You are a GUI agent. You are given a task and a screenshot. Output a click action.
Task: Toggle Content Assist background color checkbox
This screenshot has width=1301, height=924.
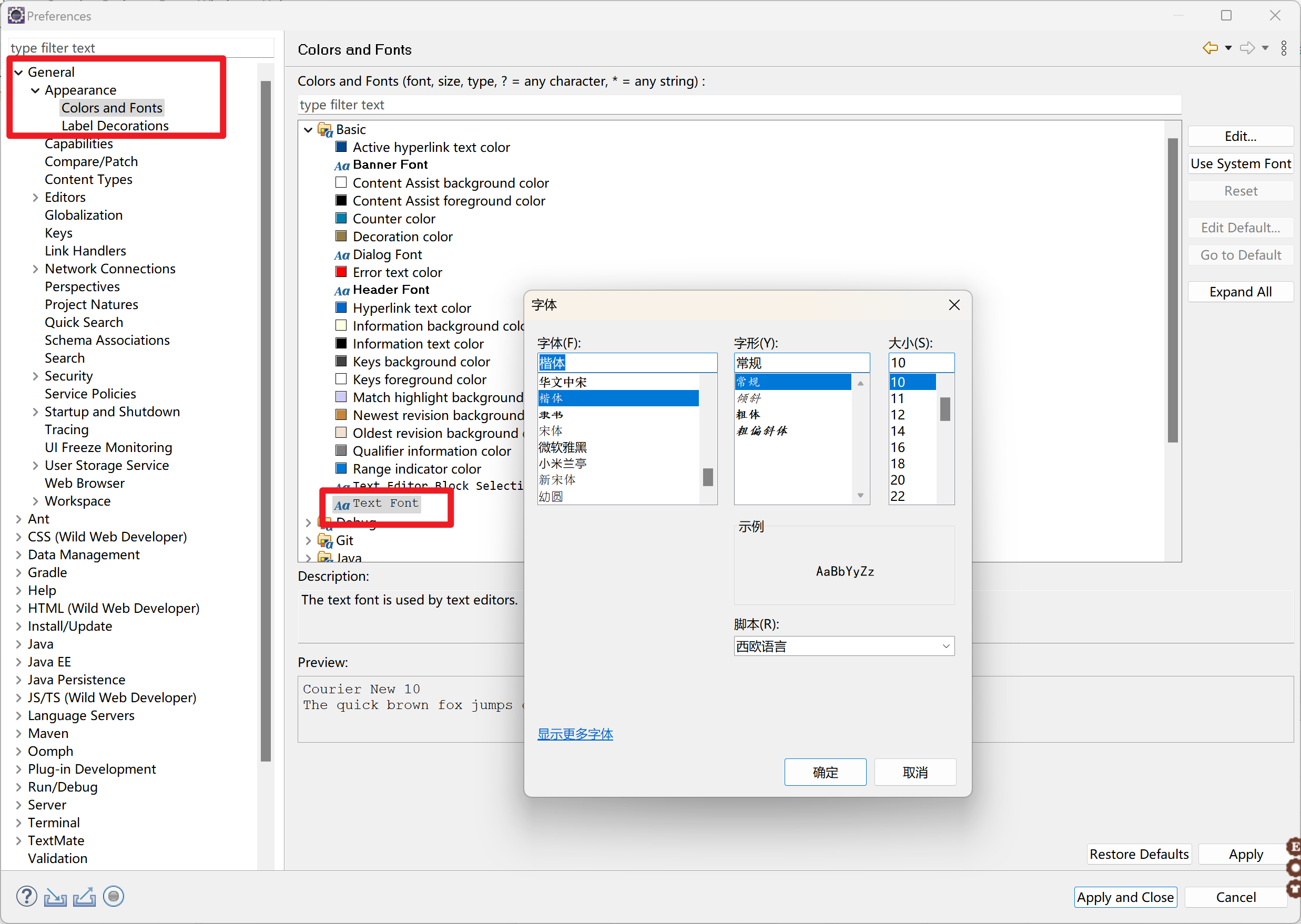(x=341, y=182)
